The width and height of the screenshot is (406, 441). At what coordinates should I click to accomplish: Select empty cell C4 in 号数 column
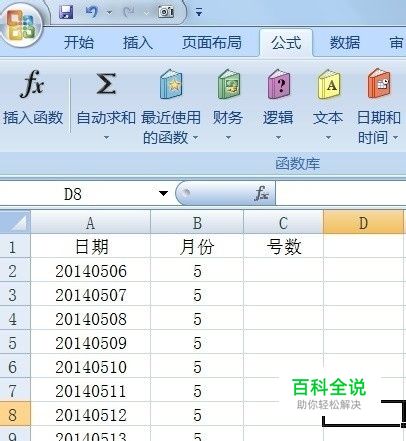pyautogui.click(x=283, y=319)
